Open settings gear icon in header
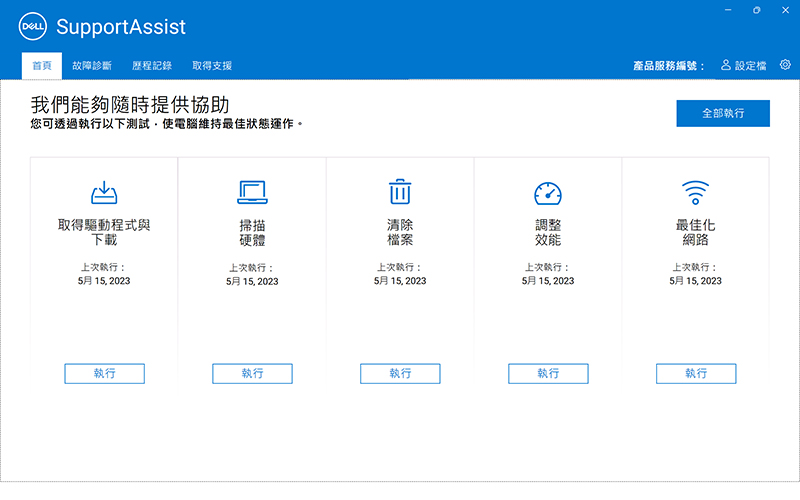800x500 pixels. tap(785, 65)
